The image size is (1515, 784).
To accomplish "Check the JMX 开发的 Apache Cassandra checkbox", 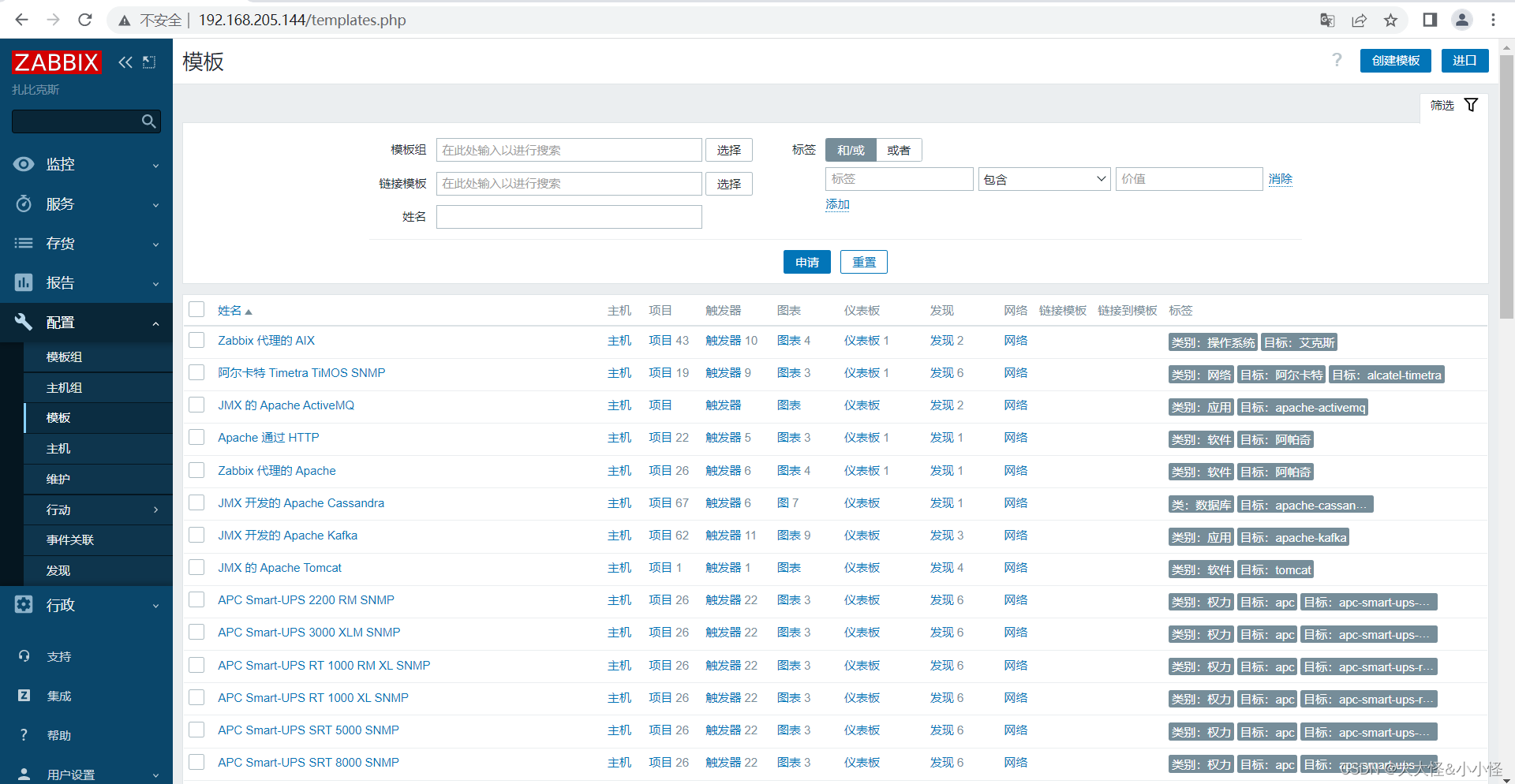I will click(x=196, y=502).
